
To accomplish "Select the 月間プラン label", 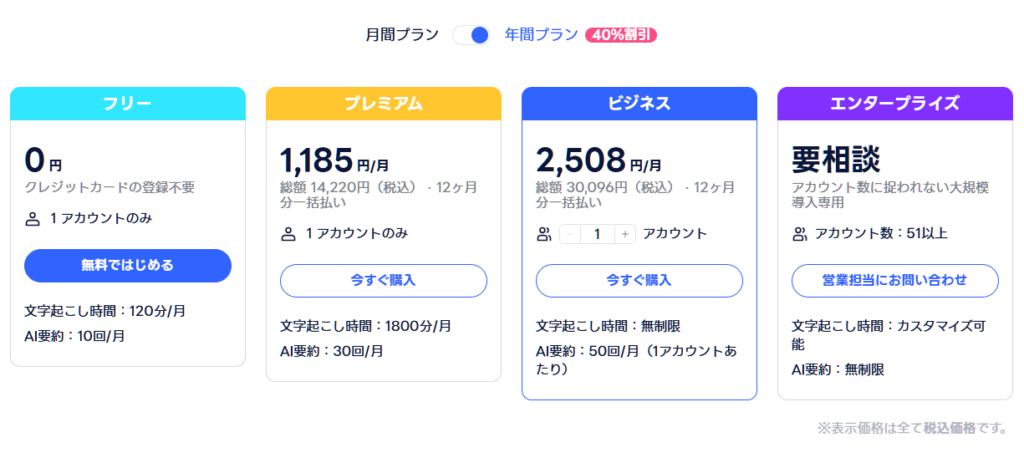I will point(402,35).
